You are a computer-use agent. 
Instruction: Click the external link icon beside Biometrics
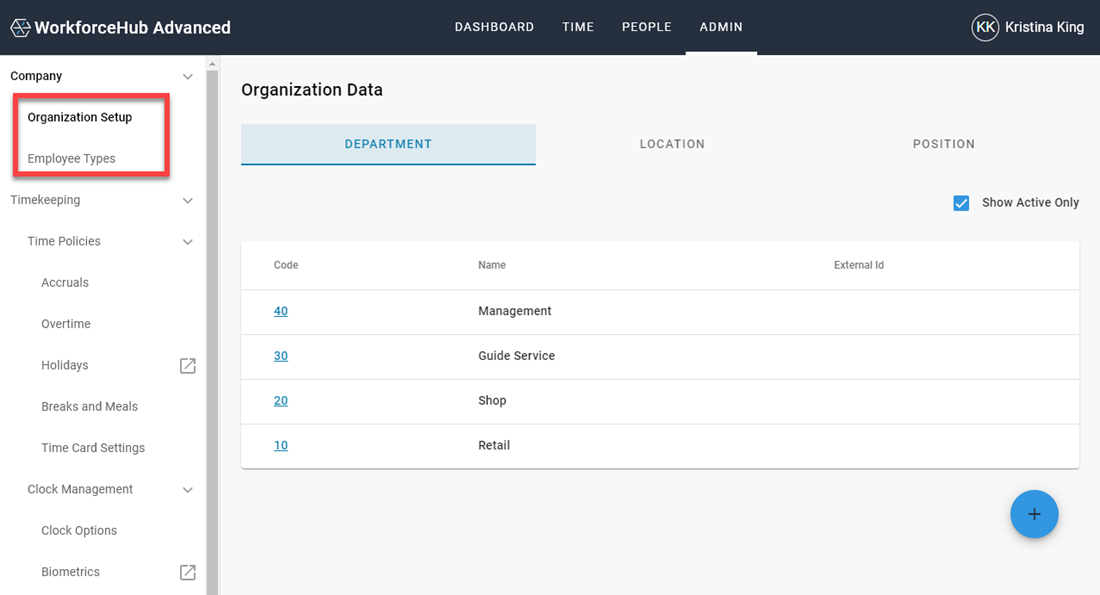click(187, 572)
